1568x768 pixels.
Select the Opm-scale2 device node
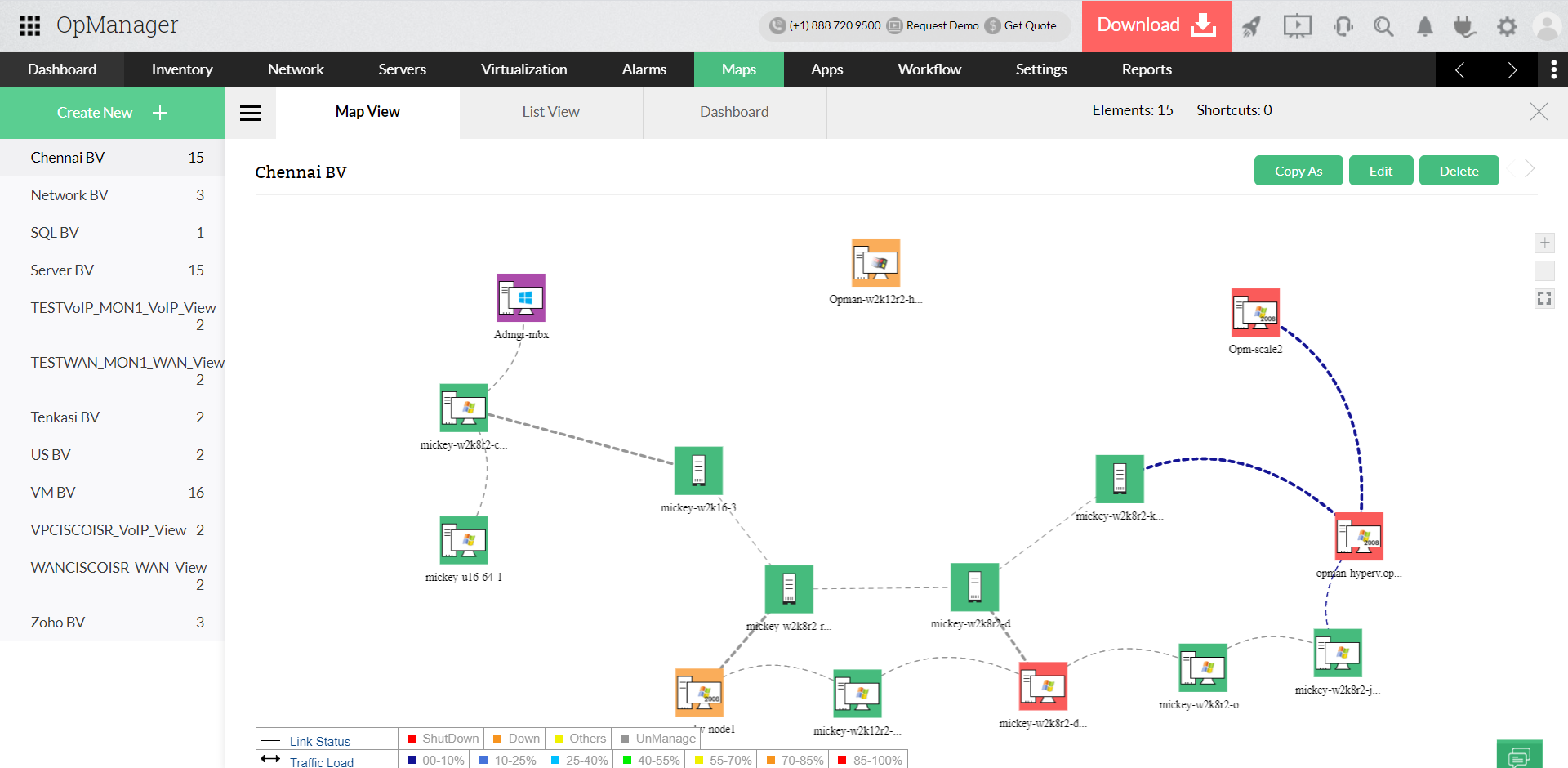coord(1255,312)
